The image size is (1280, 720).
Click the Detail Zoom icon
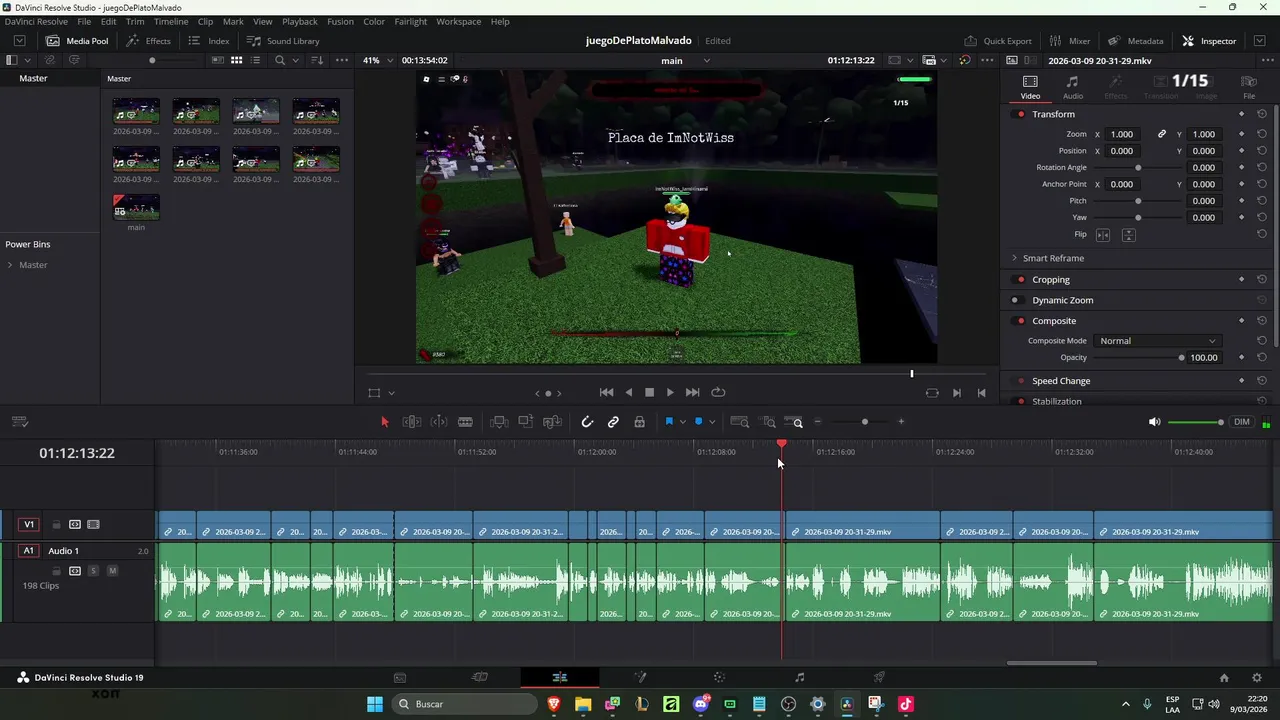point(768,422)
